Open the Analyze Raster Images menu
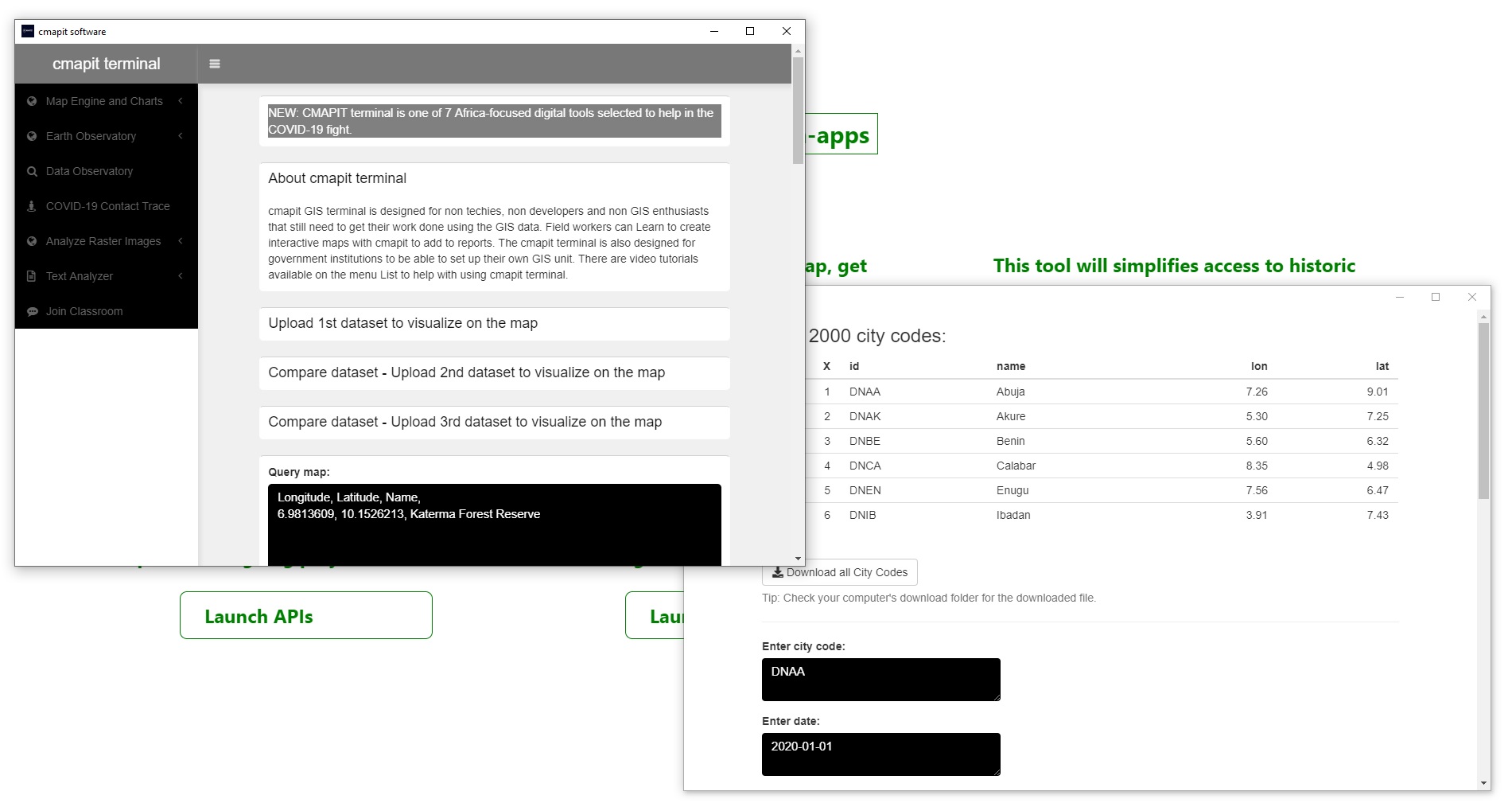The image size is (1512, 803). point(107,241)
